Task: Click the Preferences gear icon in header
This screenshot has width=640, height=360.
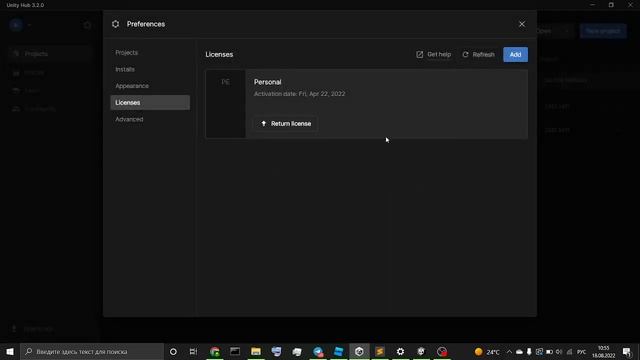Action: [x=116, y=24]
